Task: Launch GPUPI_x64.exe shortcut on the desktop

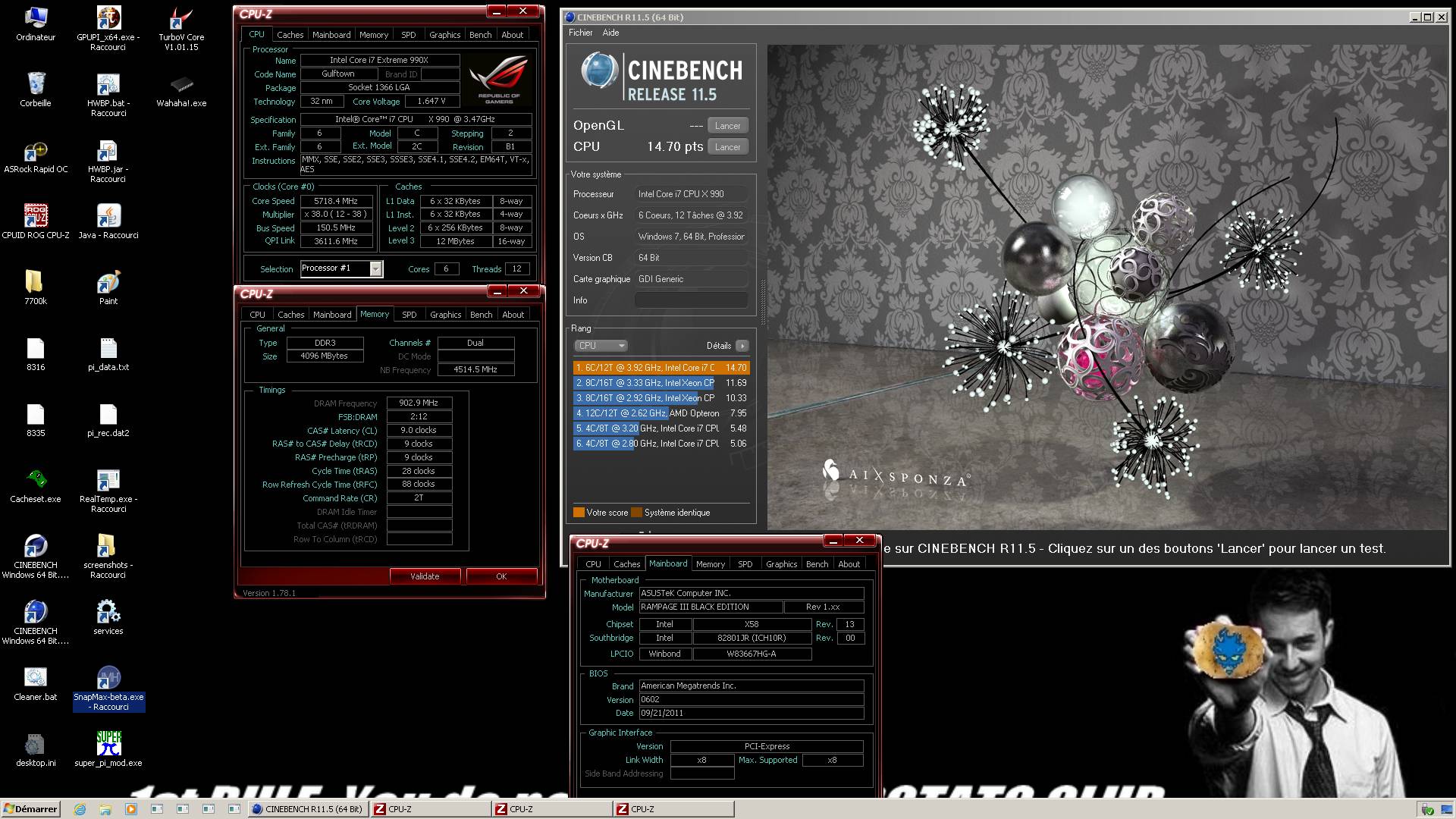Action: coord(108,29)
